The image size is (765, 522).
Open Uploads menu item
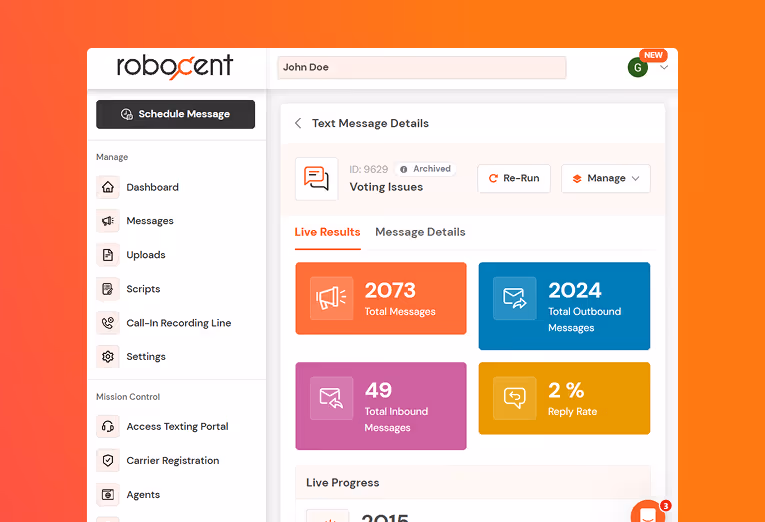click(x=146, y=255)
